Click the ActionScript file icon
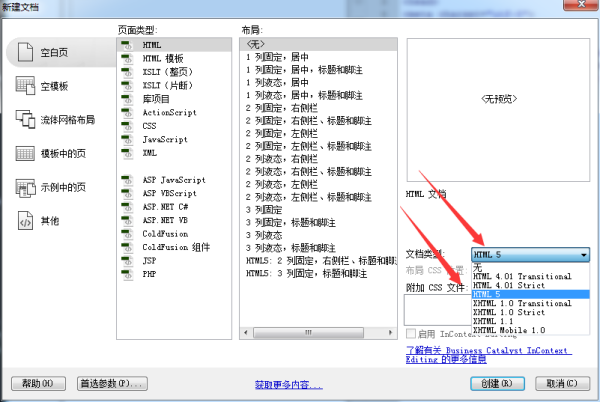Screen dimensions: 600x402 click(x=127, y=112)
